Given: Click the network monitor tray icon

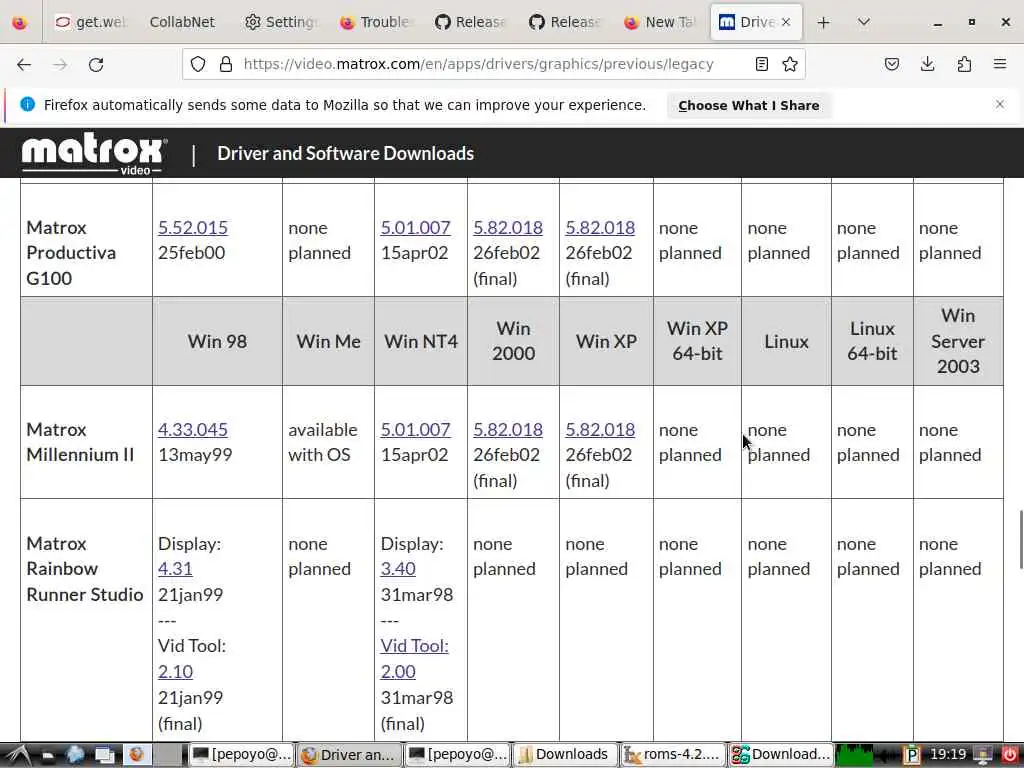Looking at the screenshot, I should coord(983,755).
